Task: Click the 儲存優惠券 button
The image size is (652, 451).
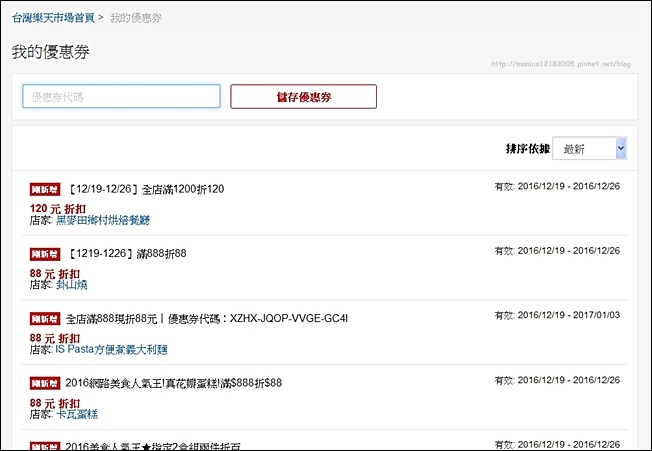Action: pos(304,96)
